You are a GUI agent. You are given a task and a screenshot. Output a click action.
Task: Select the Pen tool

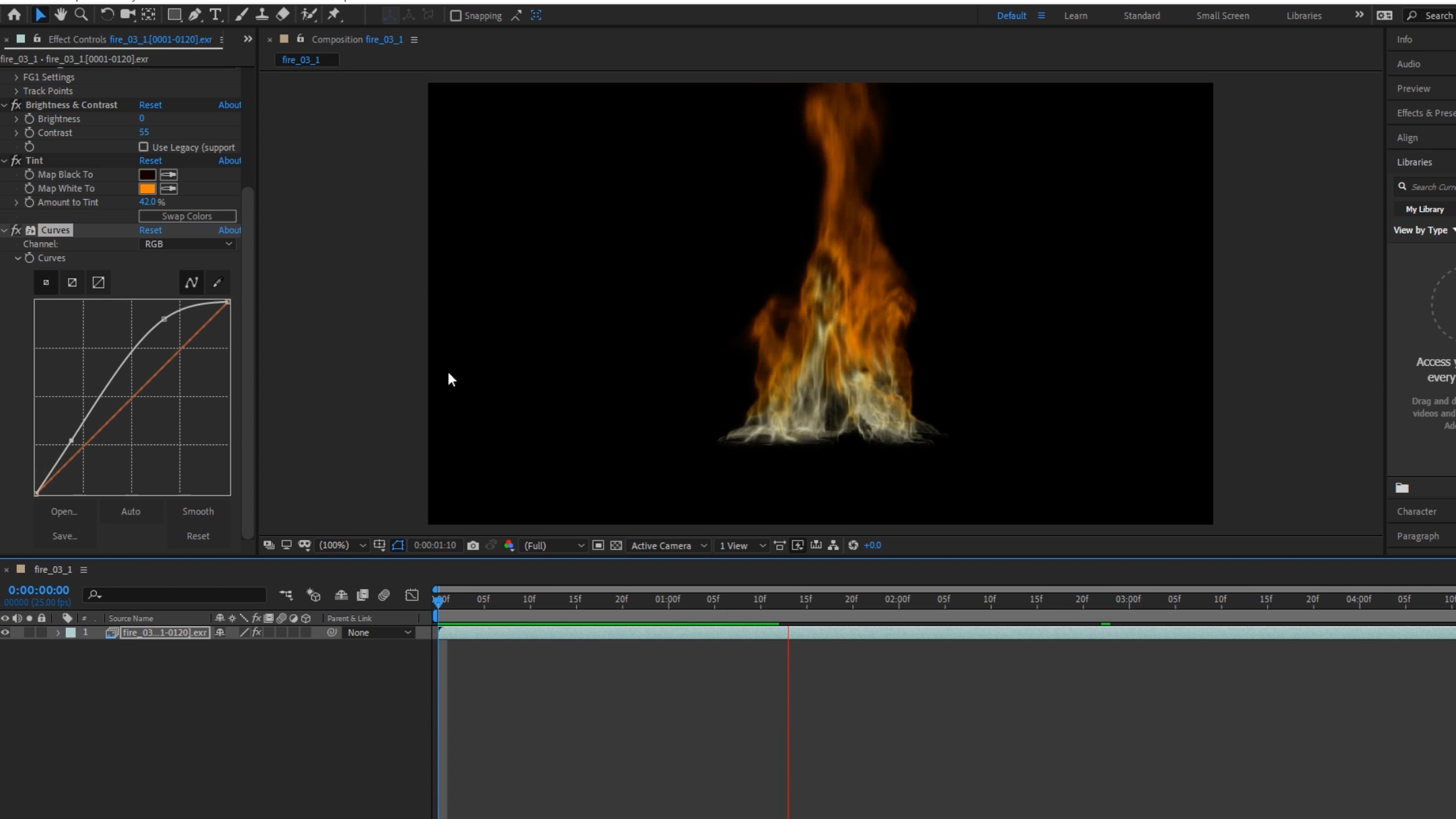195,14
